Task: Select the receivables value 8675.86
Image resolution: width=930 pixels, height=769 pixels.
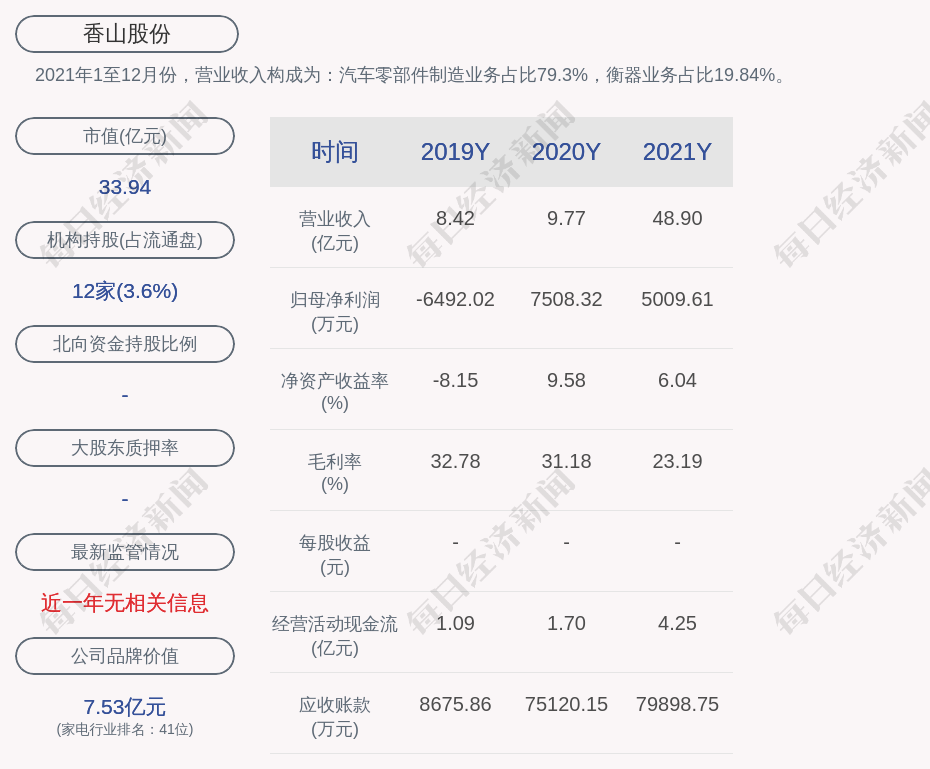Action: pyautogui.click(x=455, y=704)
